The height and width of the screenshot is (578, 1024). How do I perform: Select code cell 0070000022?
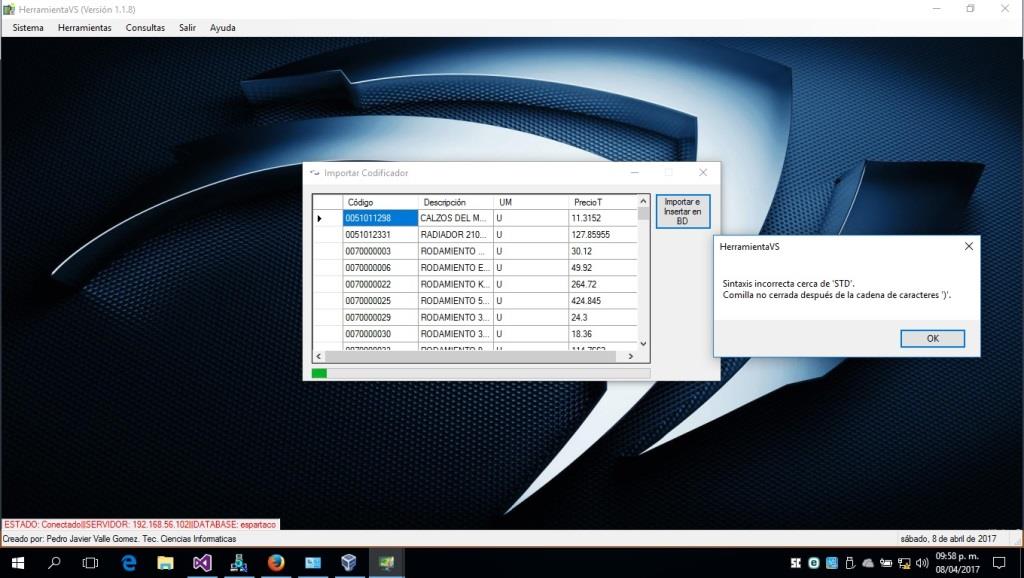(x=380, y=285)
